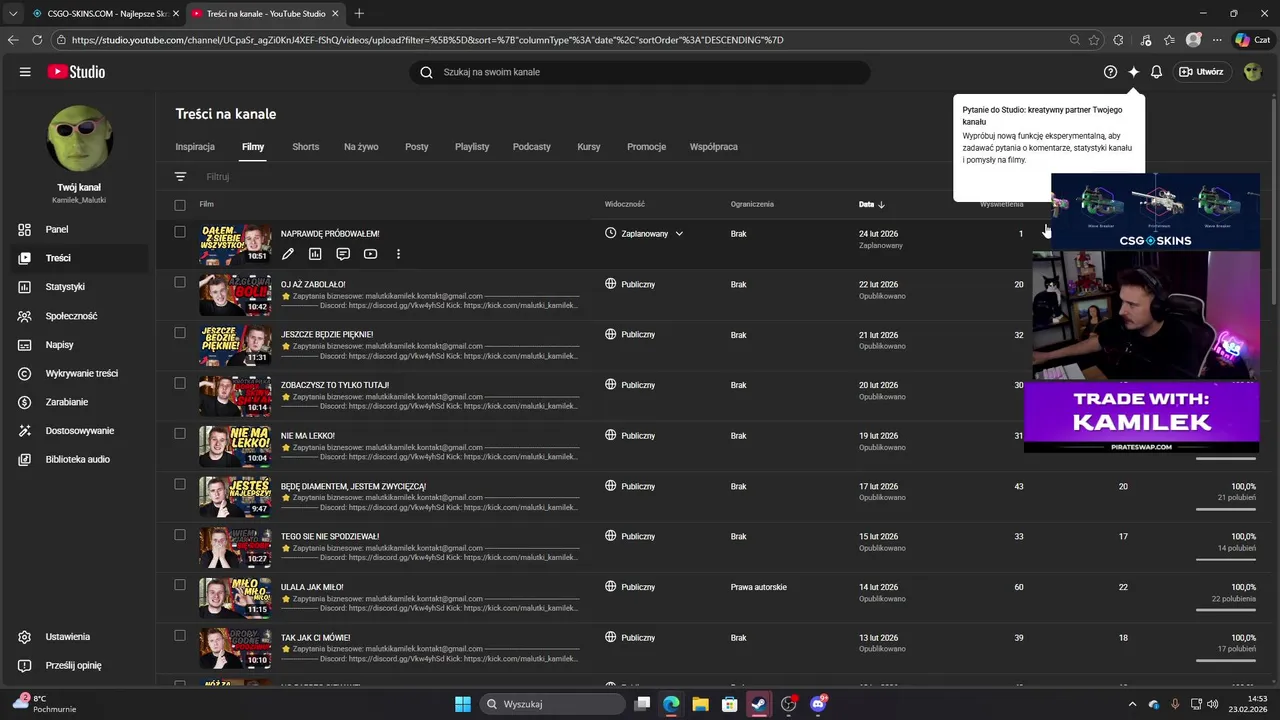
Task: Click the Szukaj na swoim kanale search box
Action: [640, 72]
